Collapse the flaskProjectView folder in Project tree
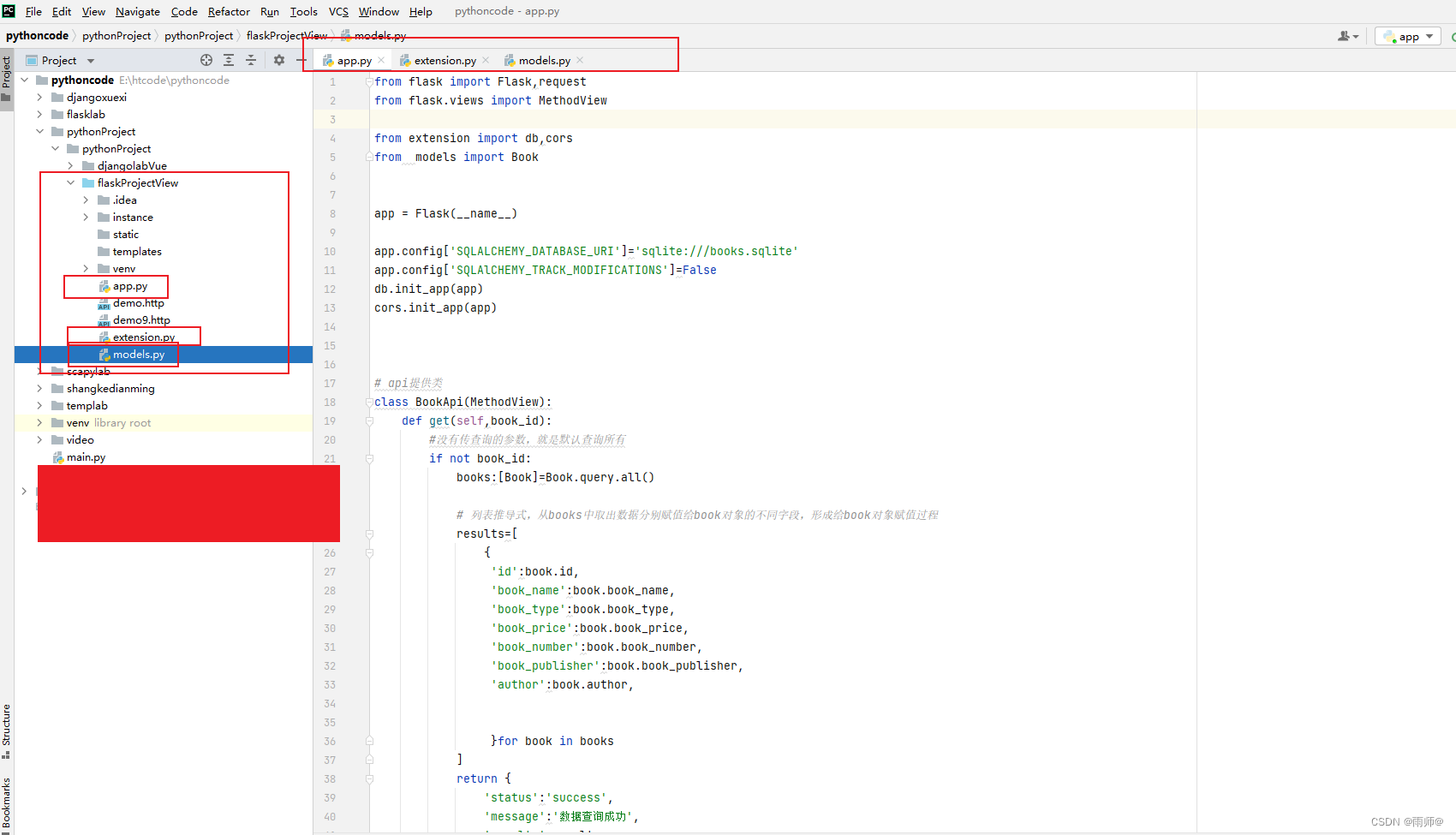Screen dimensions: 1456x835 pyautogui.click(x=71, y=182)
